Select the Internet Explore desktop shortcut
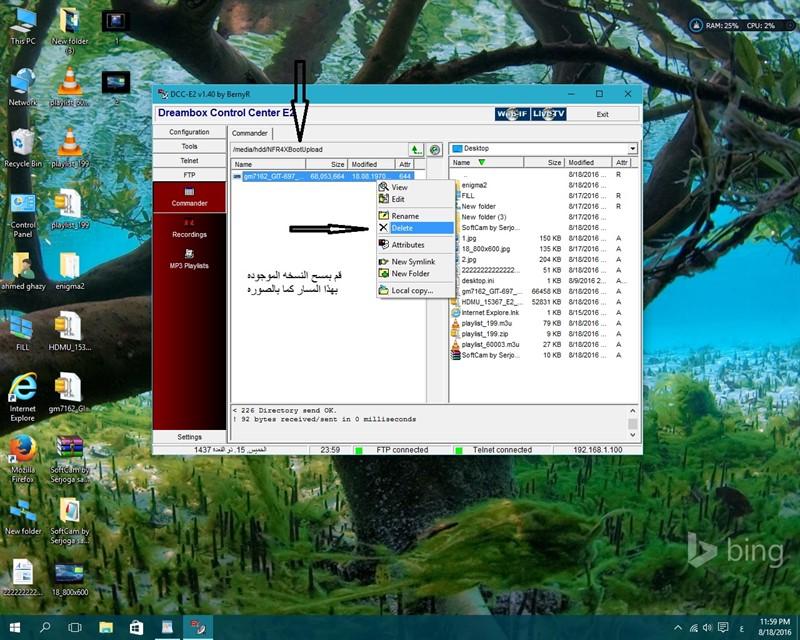The image size is (800, 640). 23,398
